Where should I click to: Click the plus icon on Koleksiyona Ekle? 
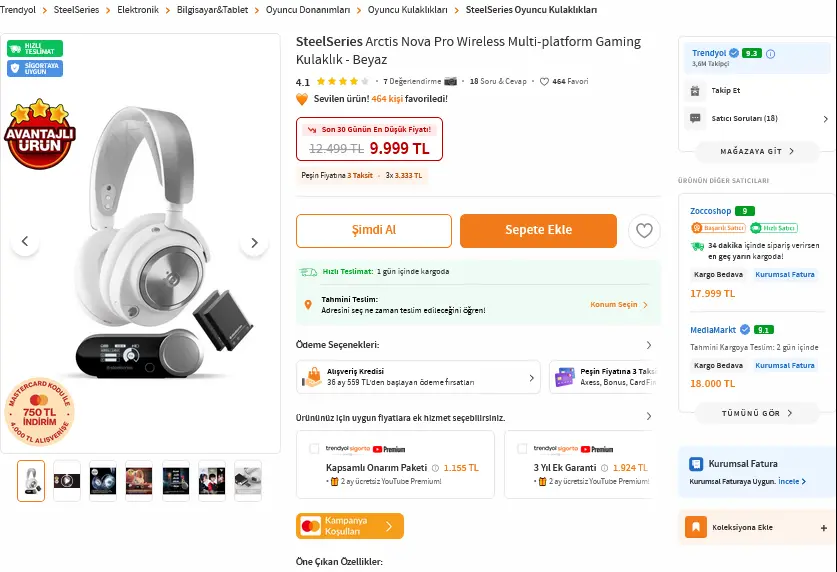point(824,528)
